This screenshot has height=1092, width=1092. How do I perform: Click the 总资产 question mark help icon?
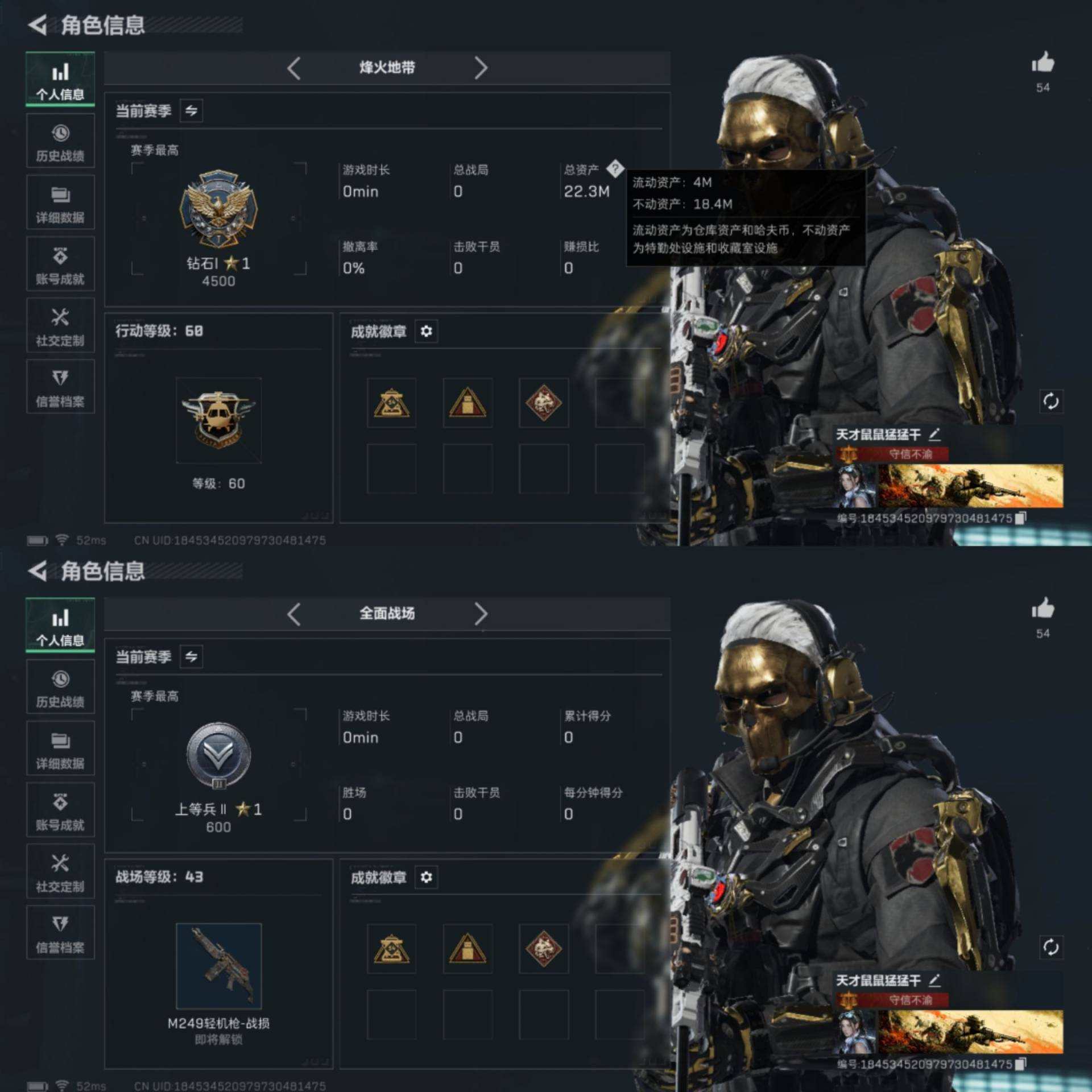coord(615,168)
